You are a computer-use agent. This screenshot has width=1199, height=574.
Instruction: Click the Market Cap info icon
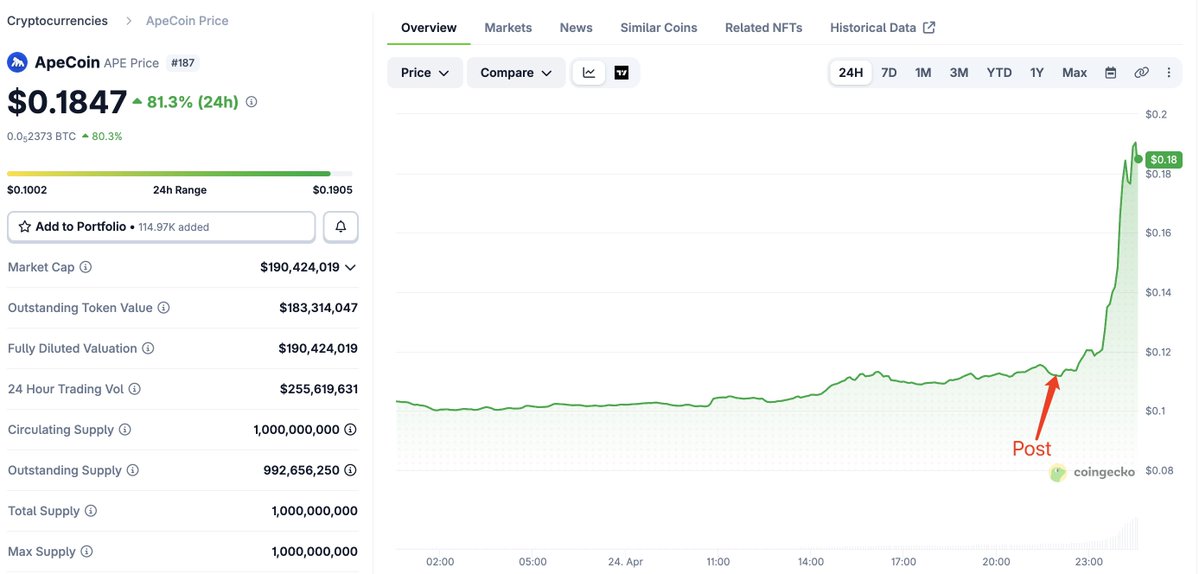[x=86, y=267]
